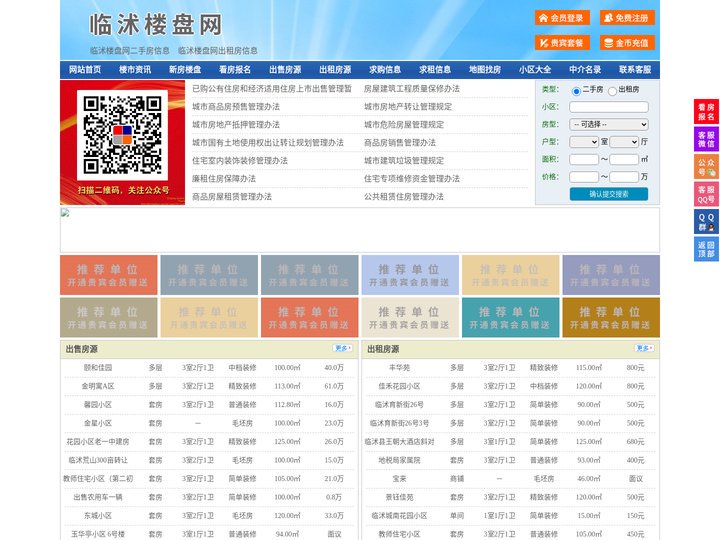Screen dimensions: 720x540
Task: Open 出售房源 nav item
Action: click(x=285, y=70)
